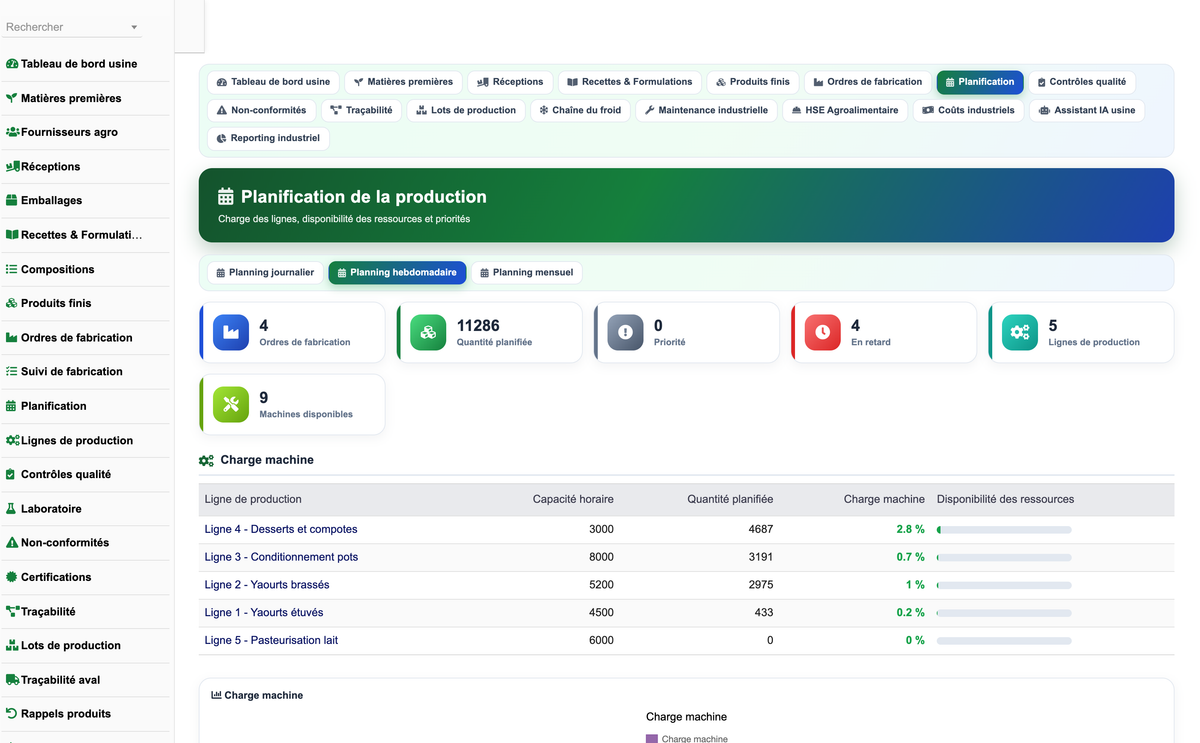Click the 2.8 % charge value

[910, 529]
